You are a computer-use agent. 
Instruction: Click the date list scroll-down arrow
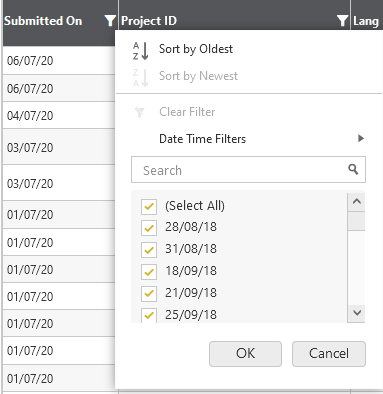coord(356,313)
